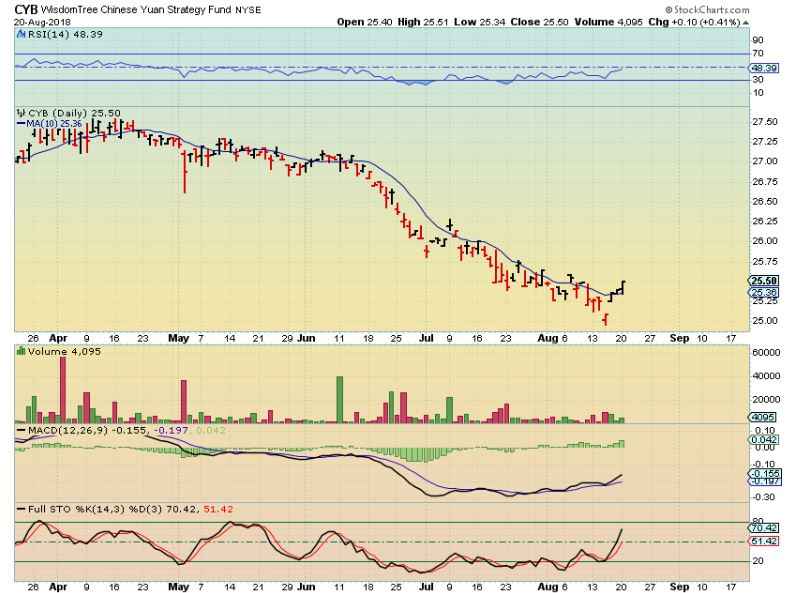The width and height of the screenshot is (811, 593).
Task: Click the blue MA(10) legend line marker
Action: [x=21, y=124]
